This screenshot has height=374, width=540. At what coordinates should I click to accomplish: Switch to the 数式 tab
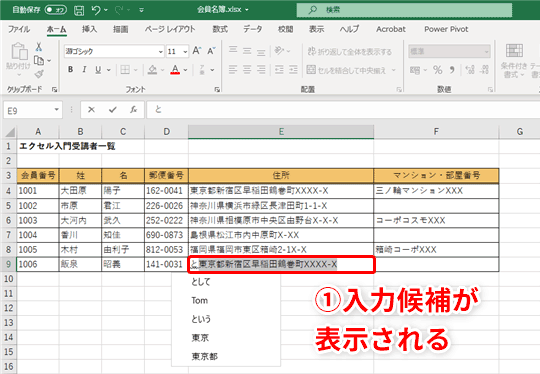coord(220,29)
